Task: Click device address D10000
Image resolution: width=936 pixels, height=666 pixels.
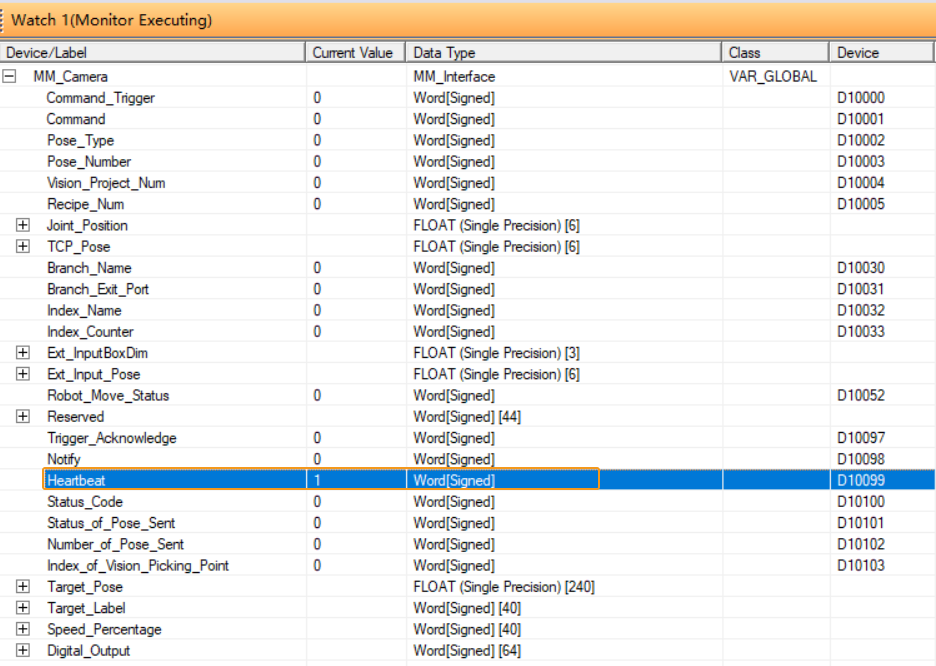Action: pos(861,98)
